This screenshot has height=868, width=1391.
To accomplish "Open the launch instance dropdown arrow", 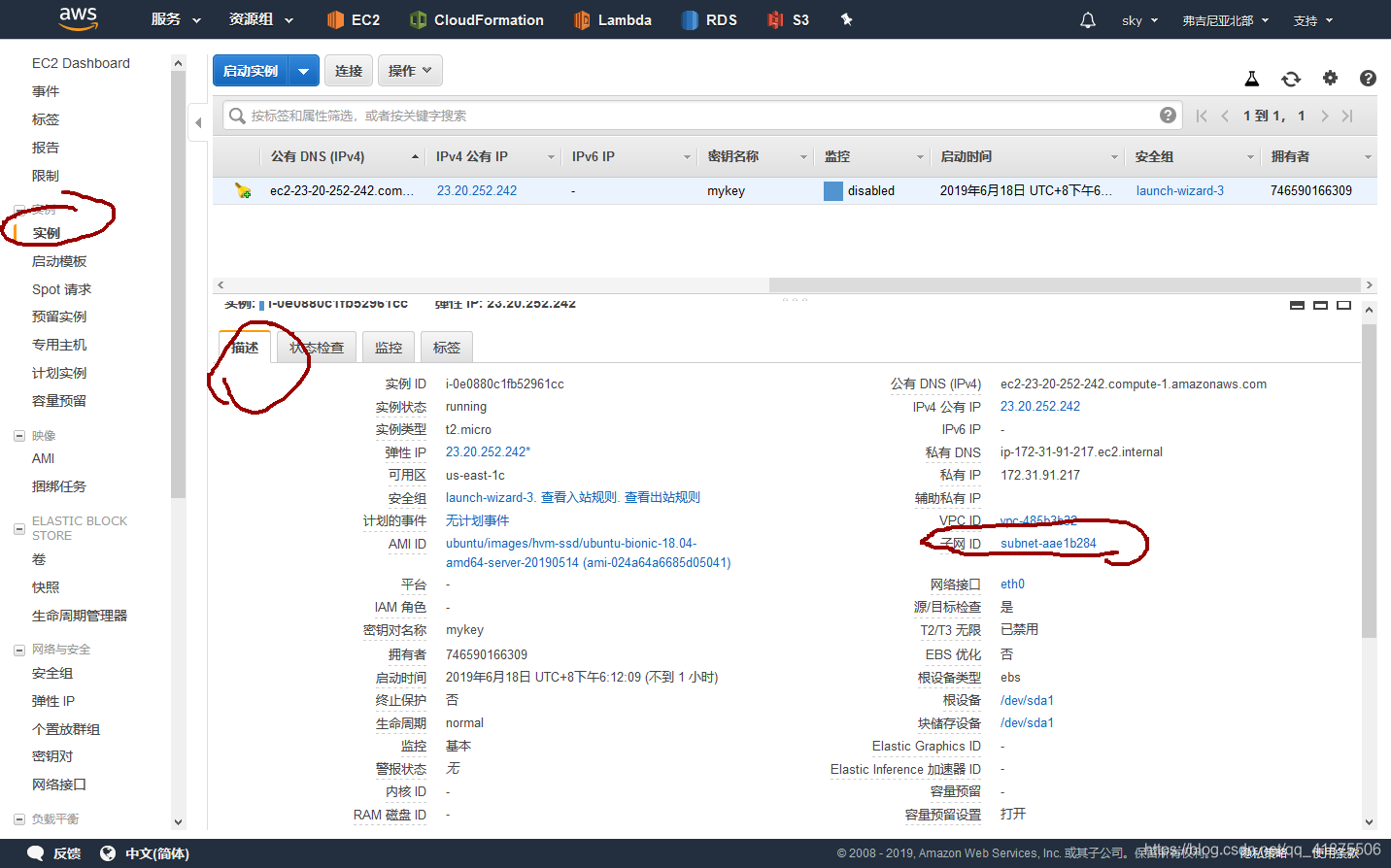I will 303,71.
